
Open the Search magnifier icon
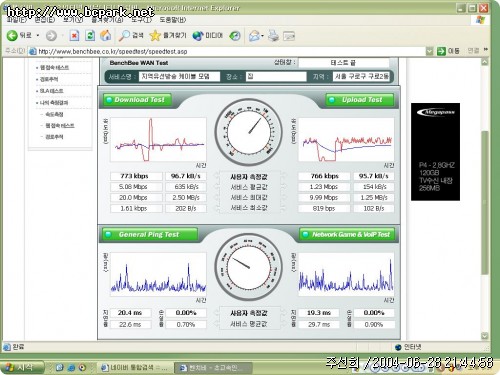pyautogui.click(x=124, y=35)
